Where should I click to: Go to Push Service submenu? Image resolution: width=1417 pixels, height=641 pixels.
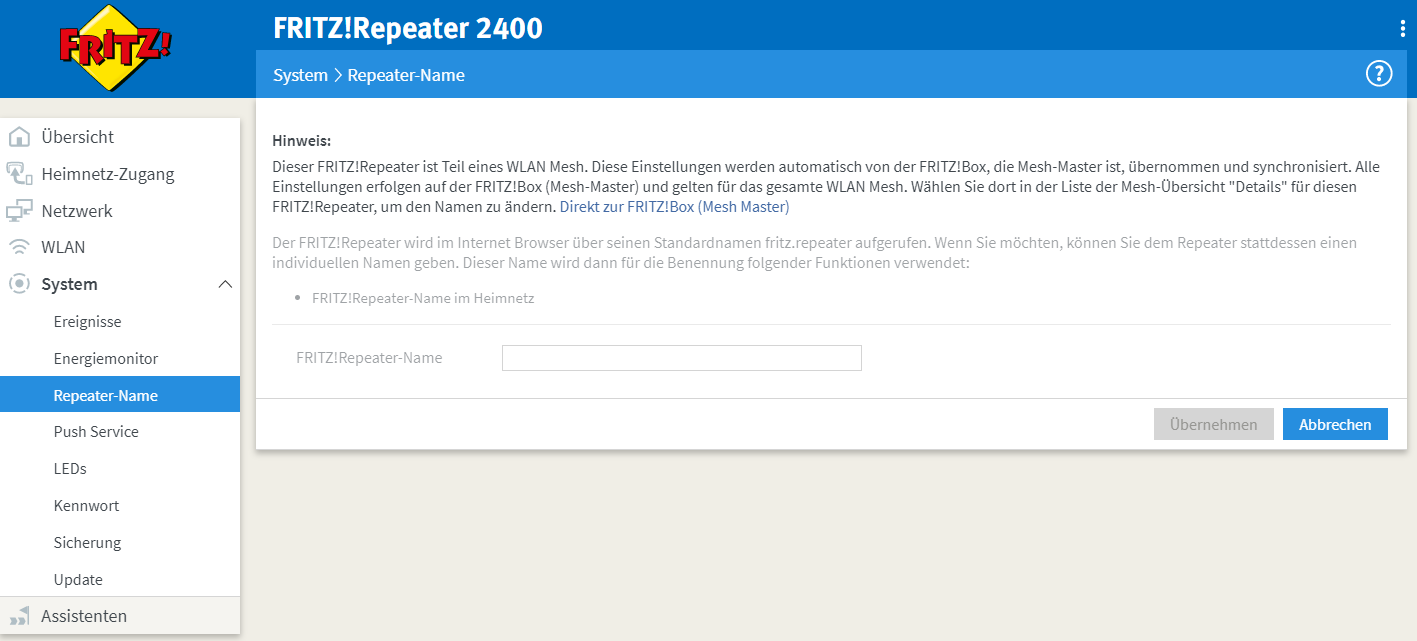click(x=120, y=432)
